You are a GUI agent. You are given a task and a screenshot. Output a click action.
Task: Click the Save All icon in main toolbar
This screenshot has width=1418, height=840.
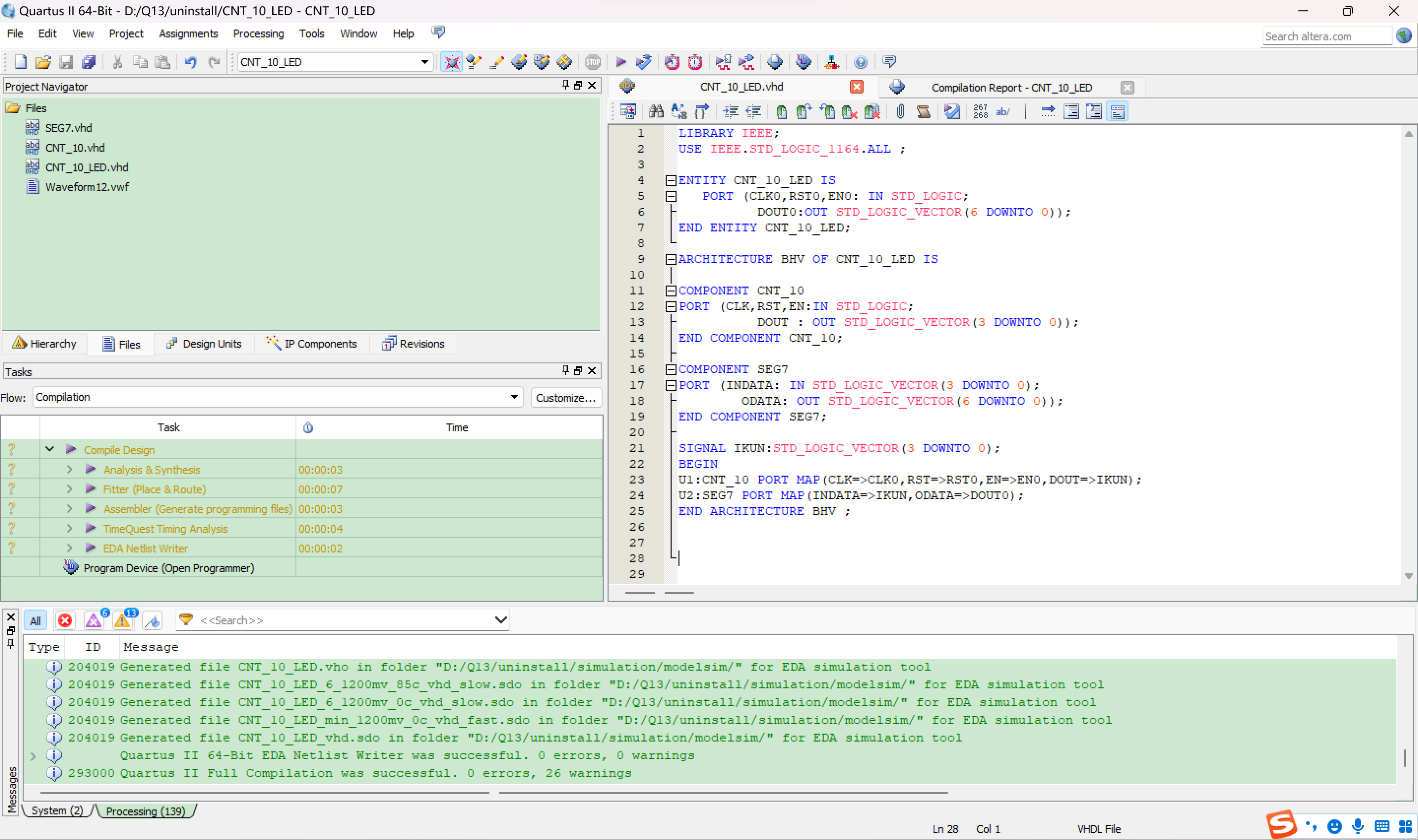pyautogui.click(x=89, y=62)
